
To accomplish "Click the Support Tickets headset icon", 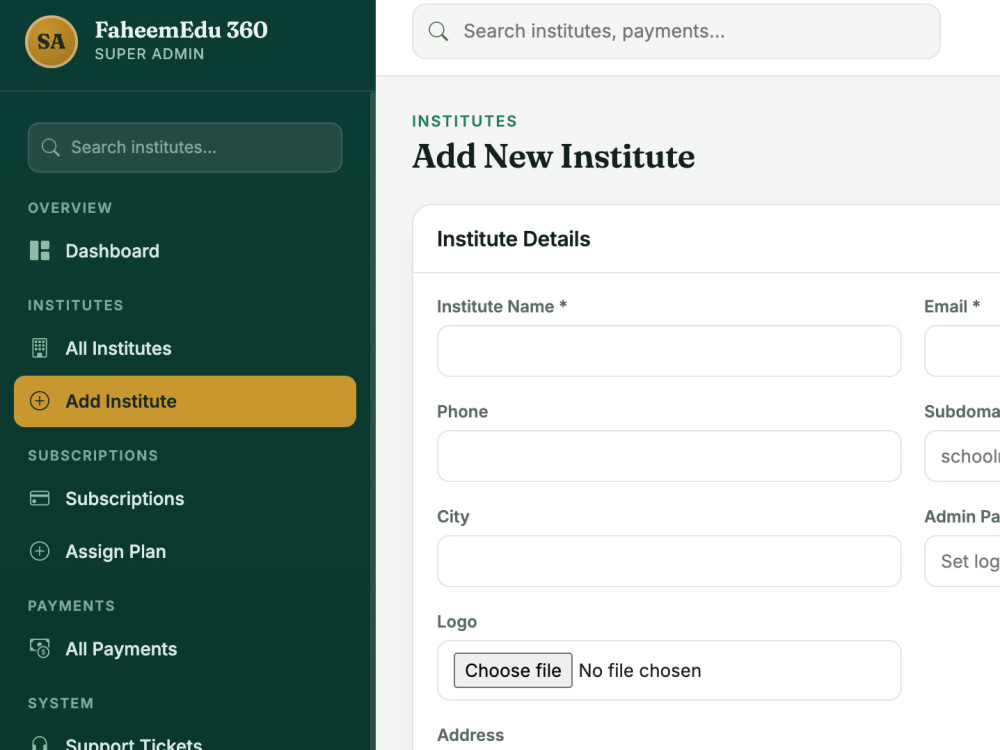I will coord(40,744).
